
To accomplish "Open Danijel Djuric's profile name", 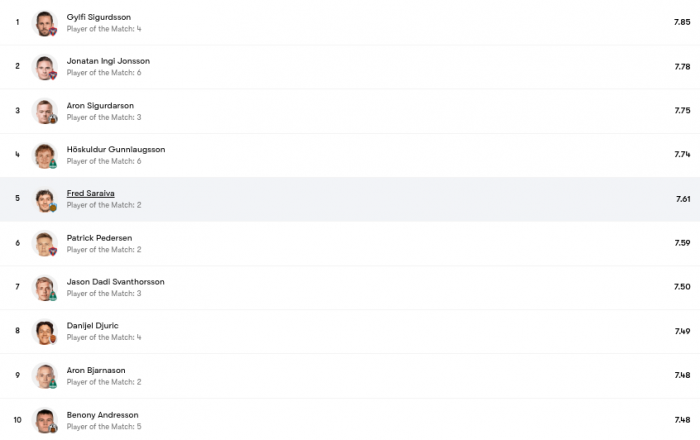I will (x=92, y=326).
